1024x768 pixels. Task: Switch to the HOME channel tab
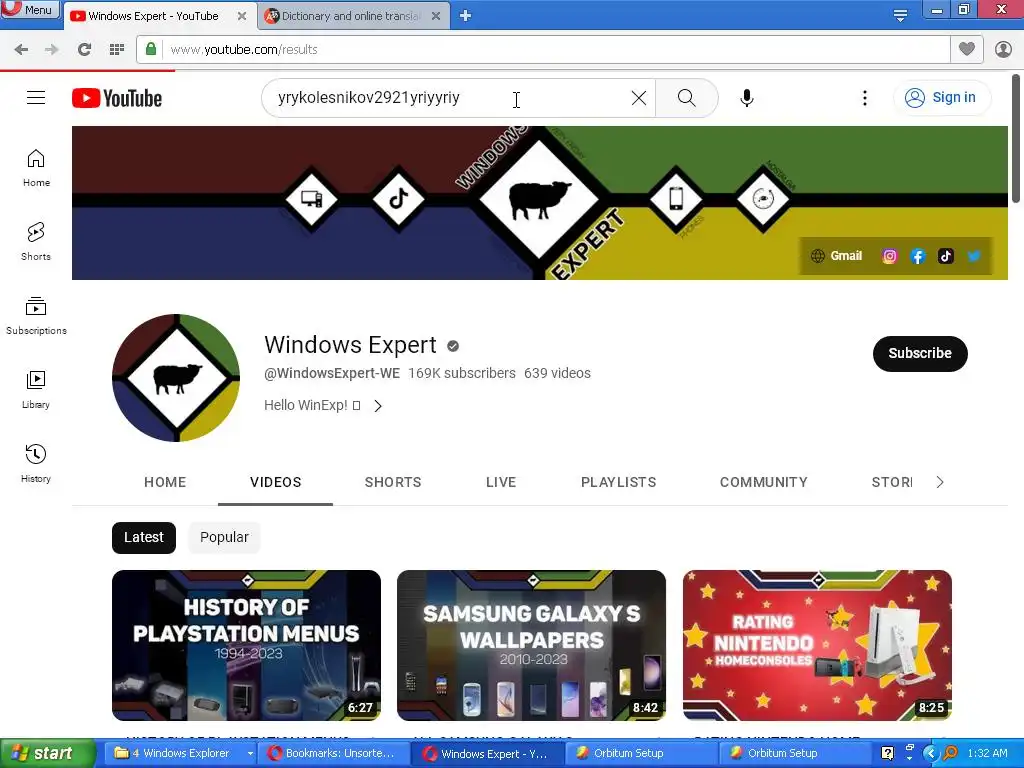coord(165,482)
